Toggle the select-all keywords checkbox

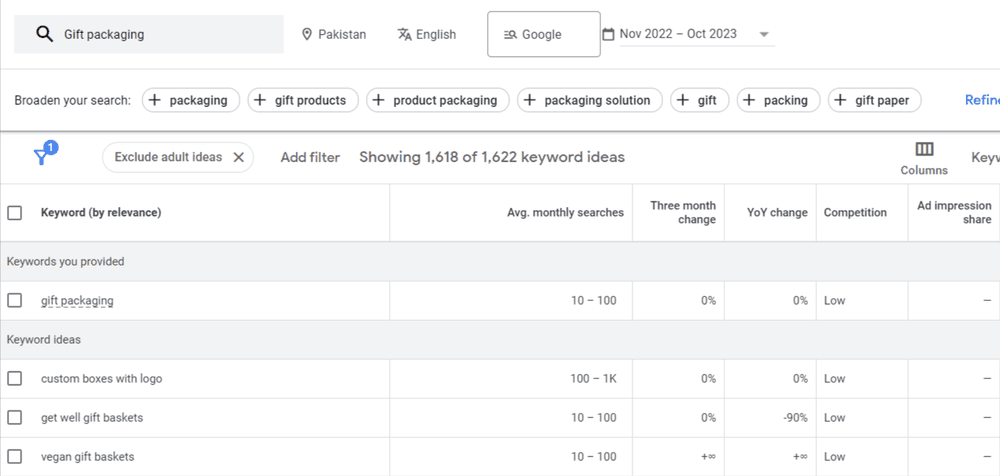click(x=15, y=212)
